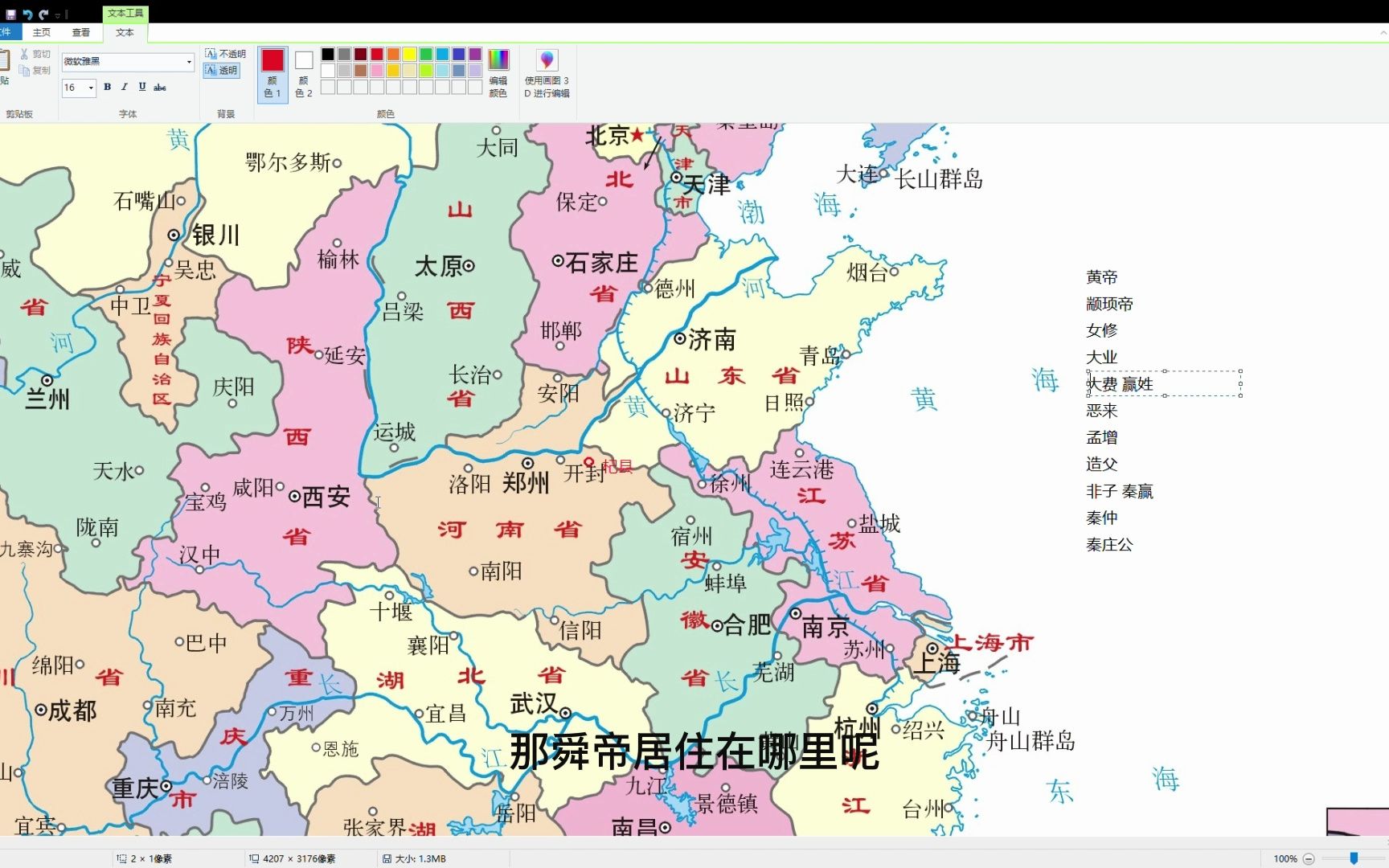Image resolution: width=1389 pixels, height=868 pixels.
Task: Pick the brown color swatch
Action: pyautogui.click(x=361, y=71)
